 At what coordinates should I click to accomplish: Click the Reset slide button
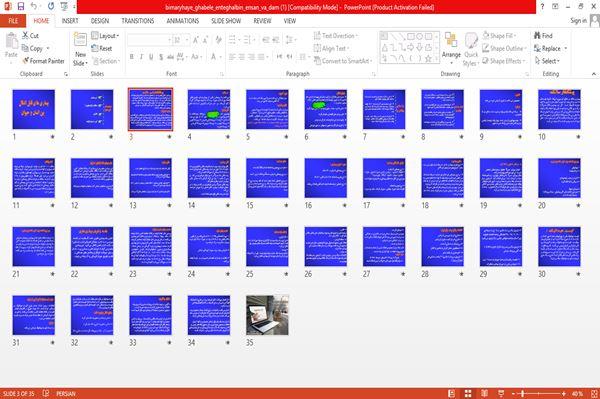tap(102, 48)
